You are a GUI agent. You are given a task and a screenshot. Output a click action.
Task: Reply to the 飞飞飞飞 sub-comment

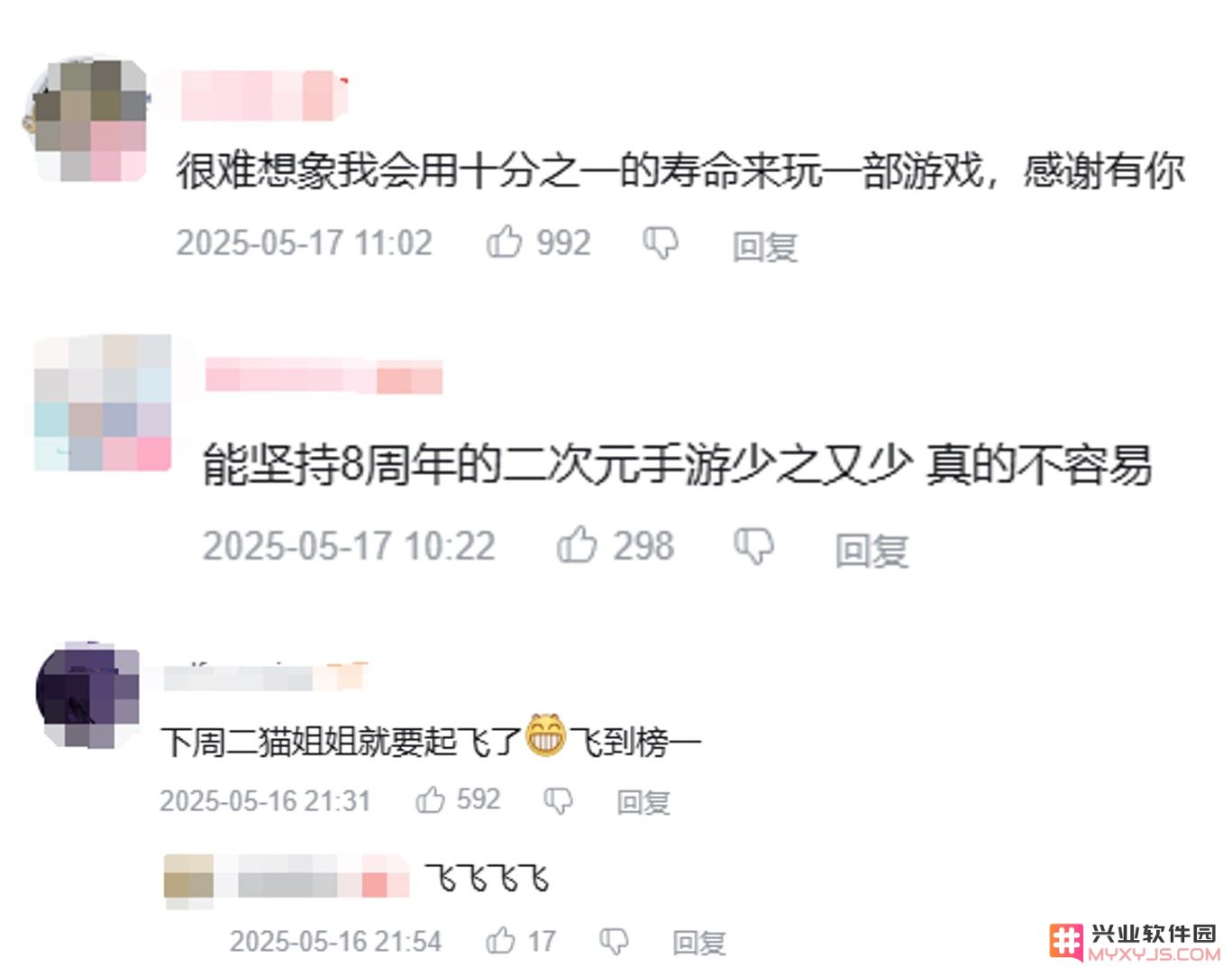pos(699,943)
